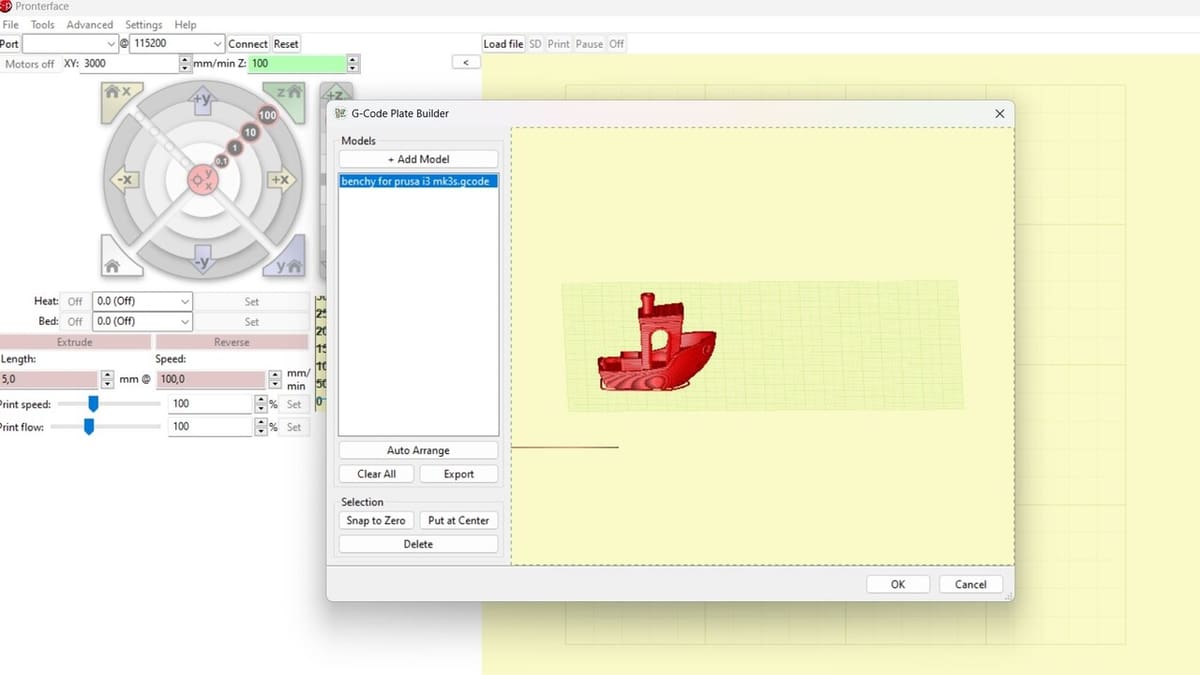The height and width of the screenshot is (675, 1200).
Task: Select the 10 mm jog step marker
Action: pyautogui.click(x=251, y=132)
